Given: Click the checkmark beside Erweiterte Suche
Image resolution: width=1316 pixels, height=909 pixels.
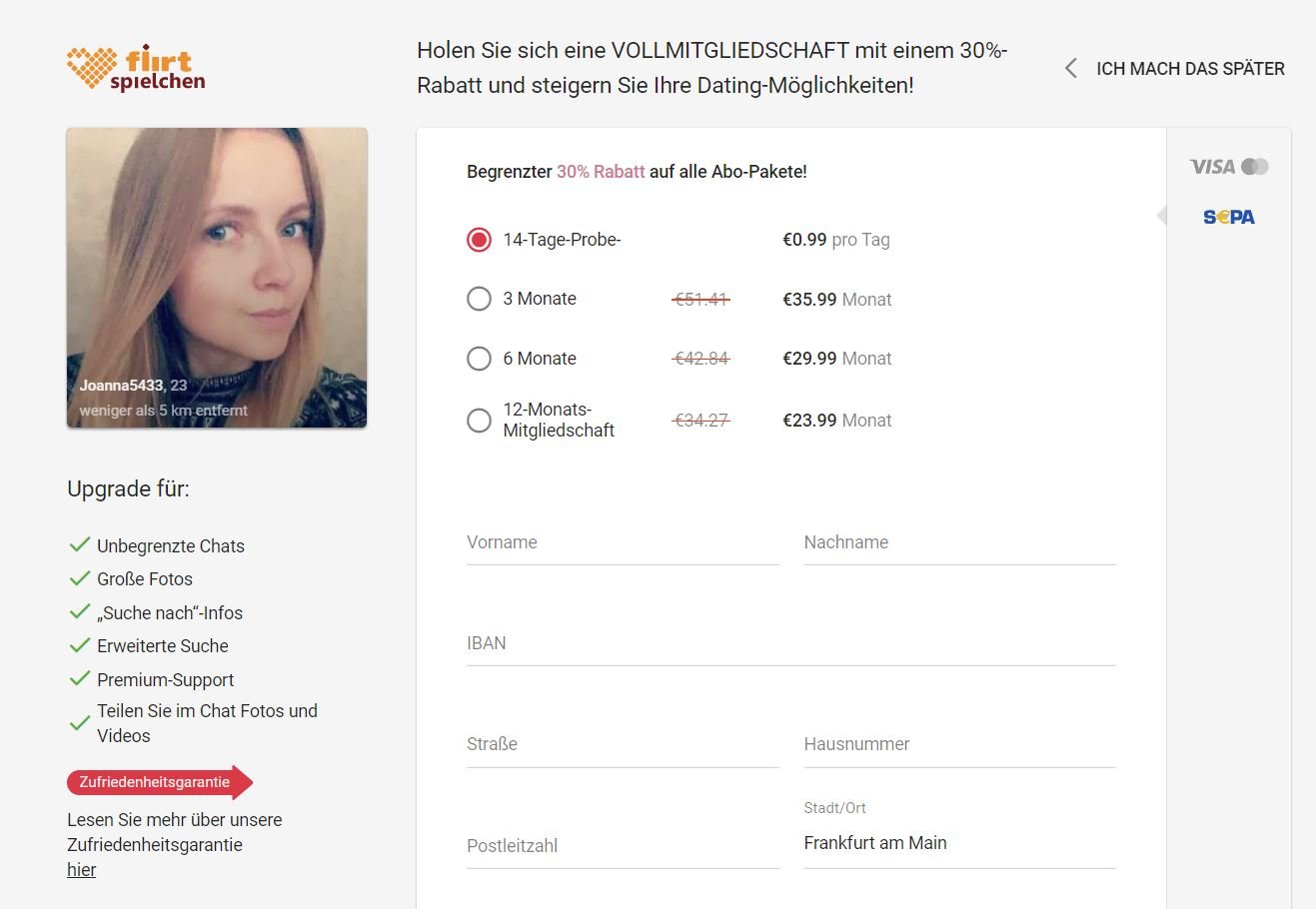Looking at the screenshot, I should (x=80, y=645).
